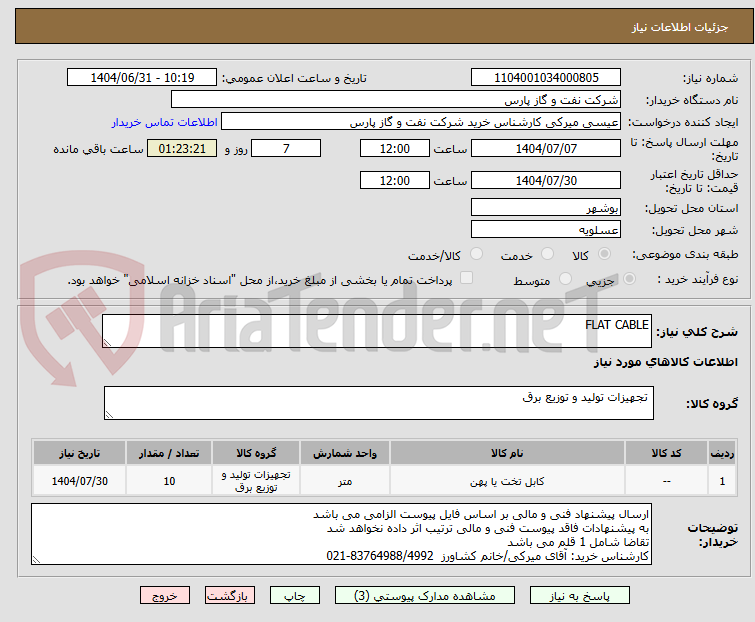Select the کالا radio button

(x=604, y=254)
